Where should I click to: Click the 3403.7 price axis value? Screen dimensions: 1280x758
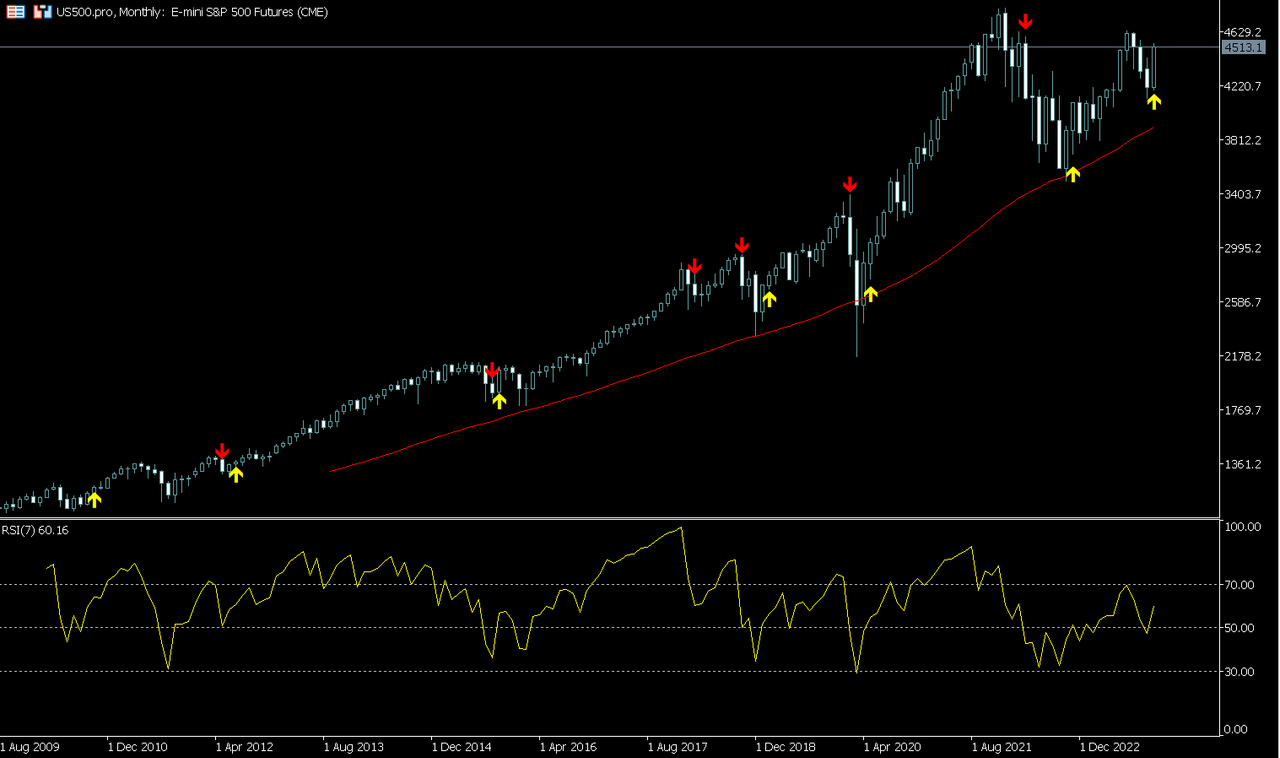(x=1244, y=194)
